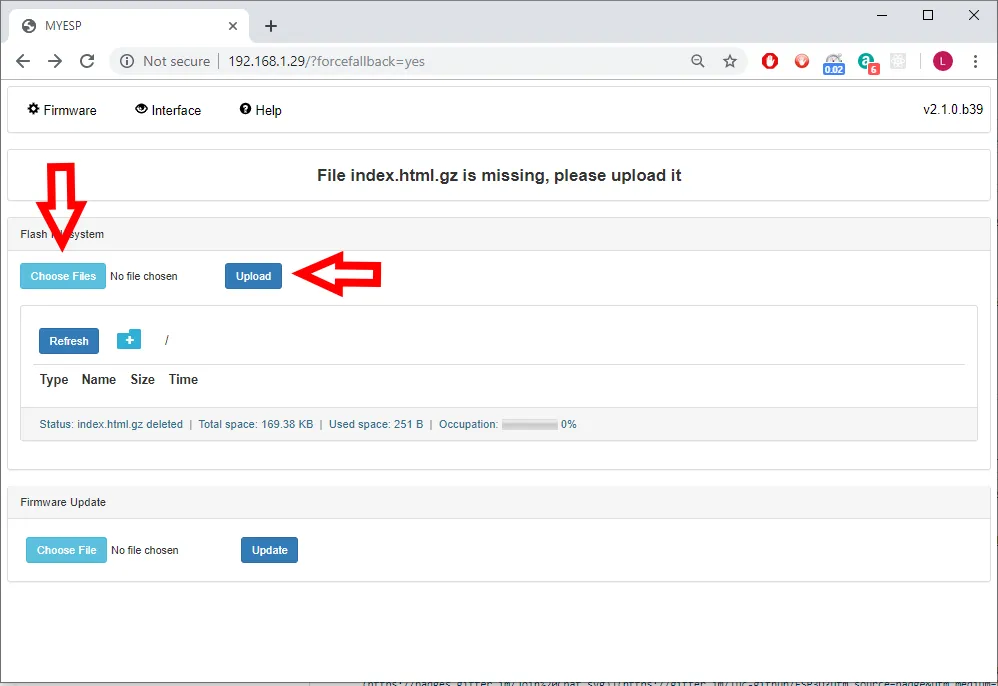Open a new browser tab
Viewport: 998px width, 686px height.
pyautogui.click(x=270, y=26)
